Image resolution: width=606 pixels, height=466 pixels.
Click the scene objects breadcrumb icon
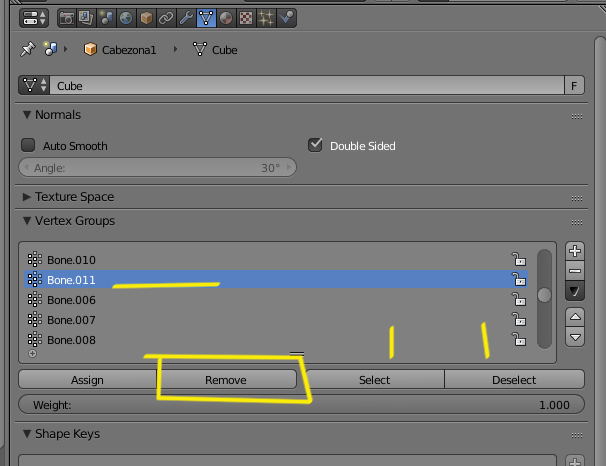point(51,49)
